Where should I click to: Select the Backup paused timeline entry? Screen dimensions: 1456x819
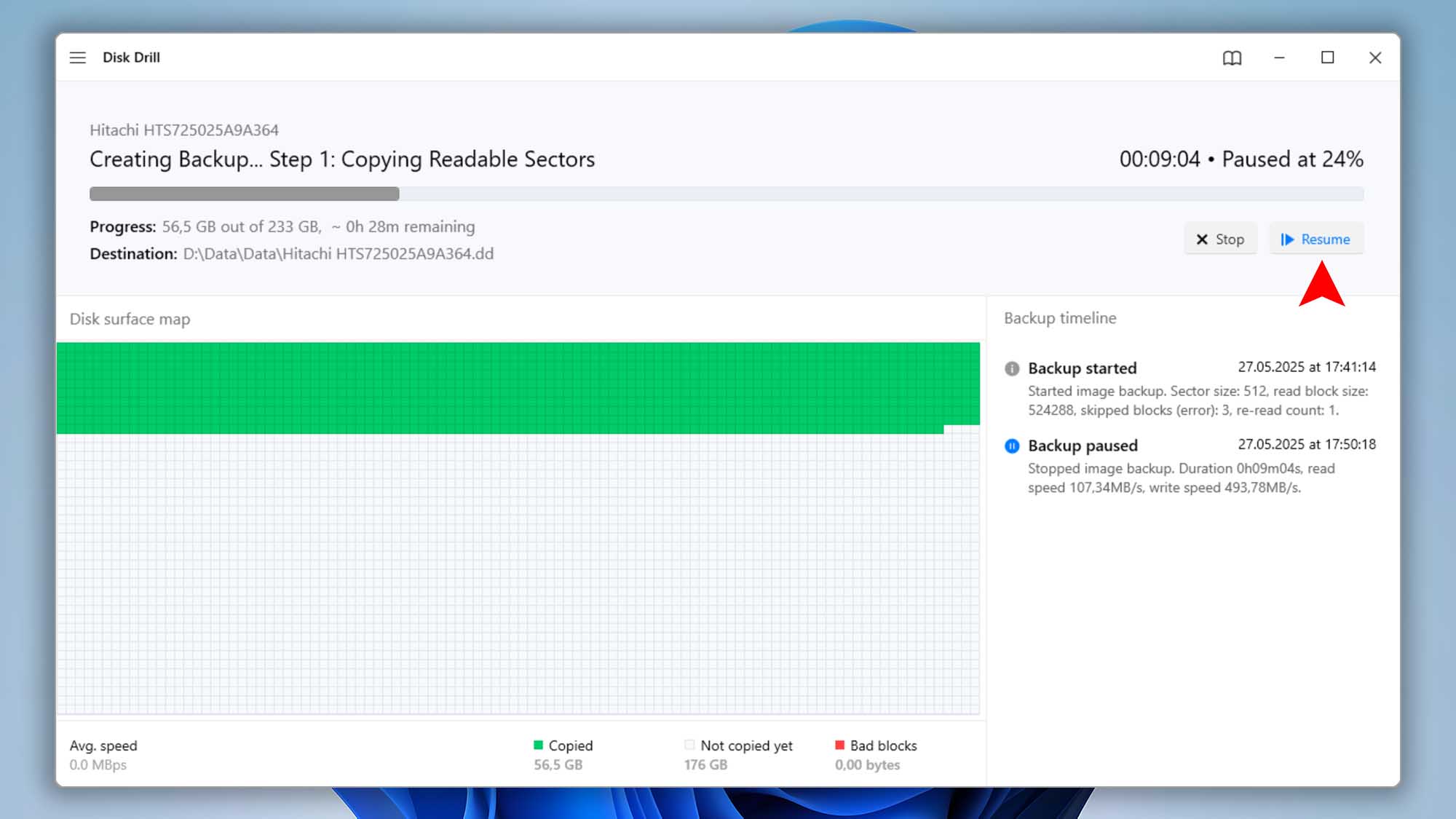tap(1190, 466)
